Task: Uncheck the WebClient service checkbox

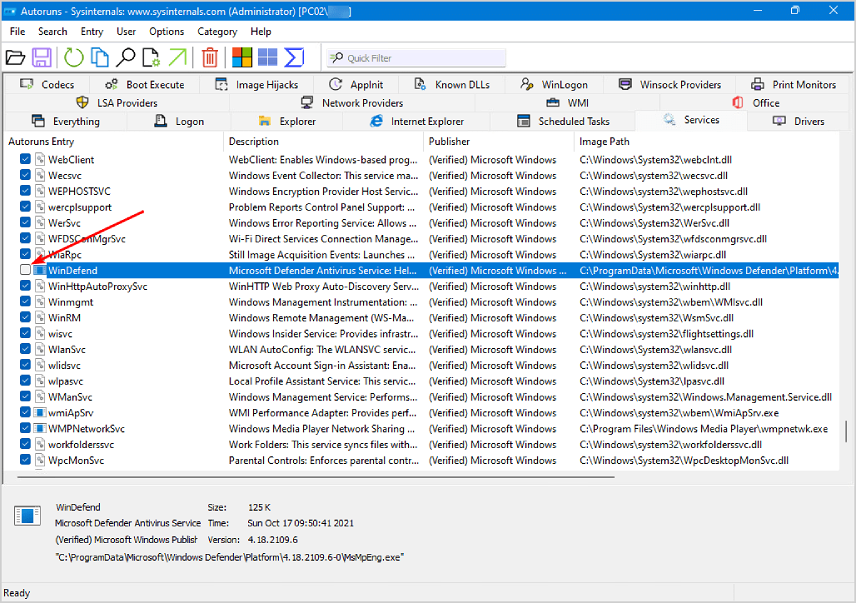Action: tap(25, 159)
